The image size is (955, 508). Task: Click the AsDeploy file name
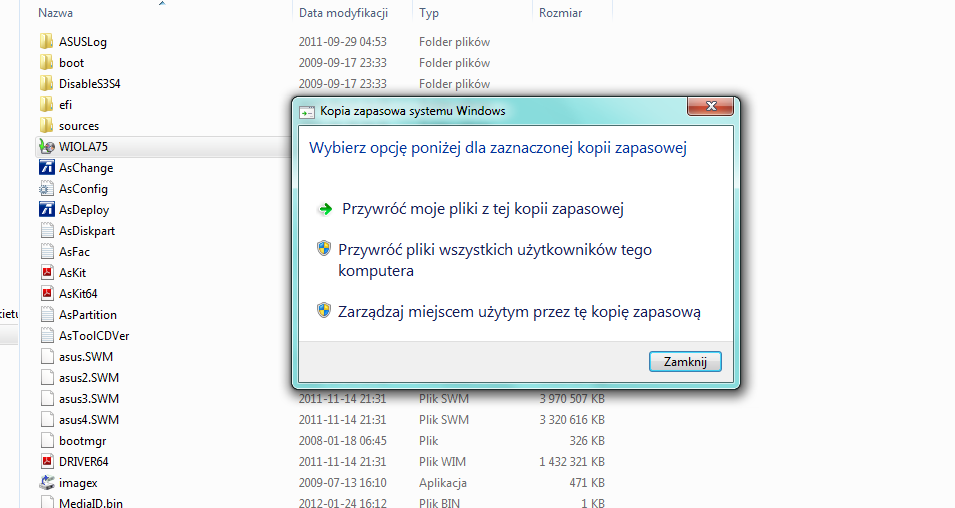pyautogui.click(x=84, y=210)
